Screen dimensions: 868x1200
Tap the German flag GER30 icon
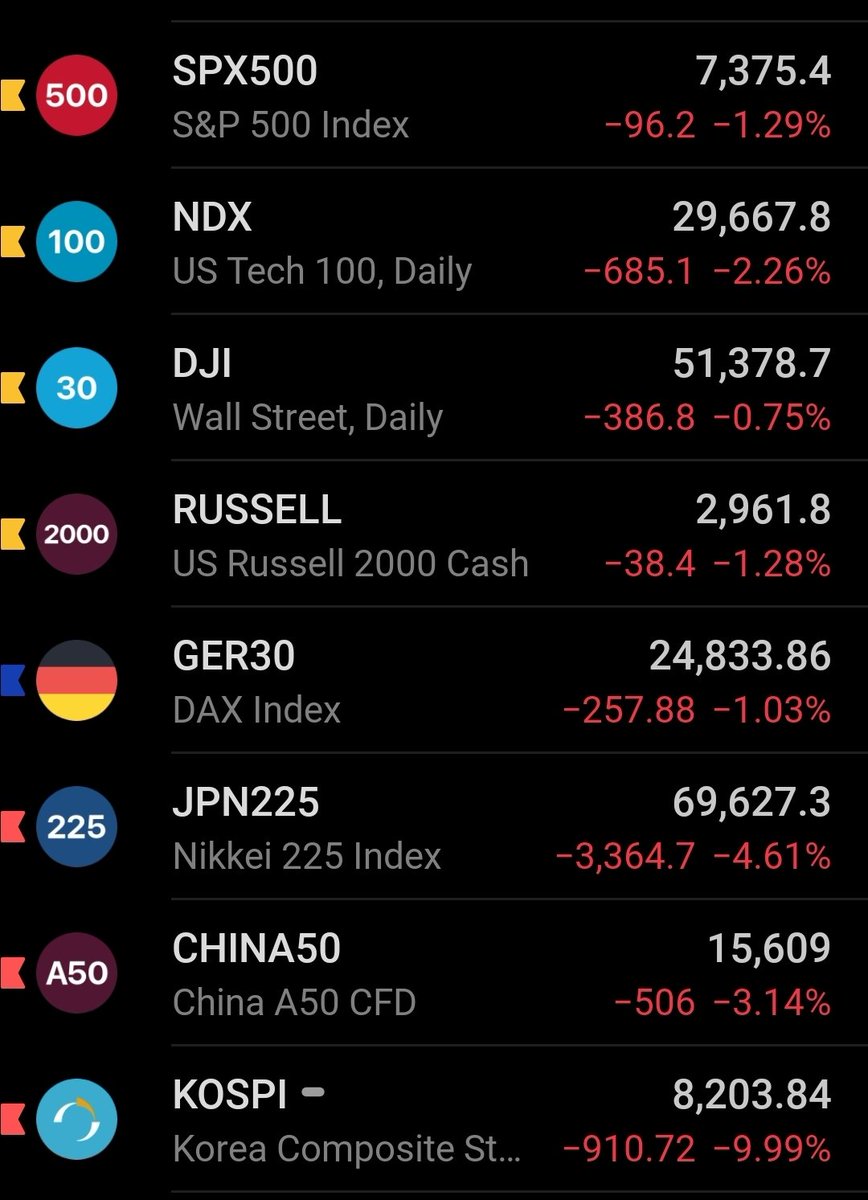pos(77,681)
